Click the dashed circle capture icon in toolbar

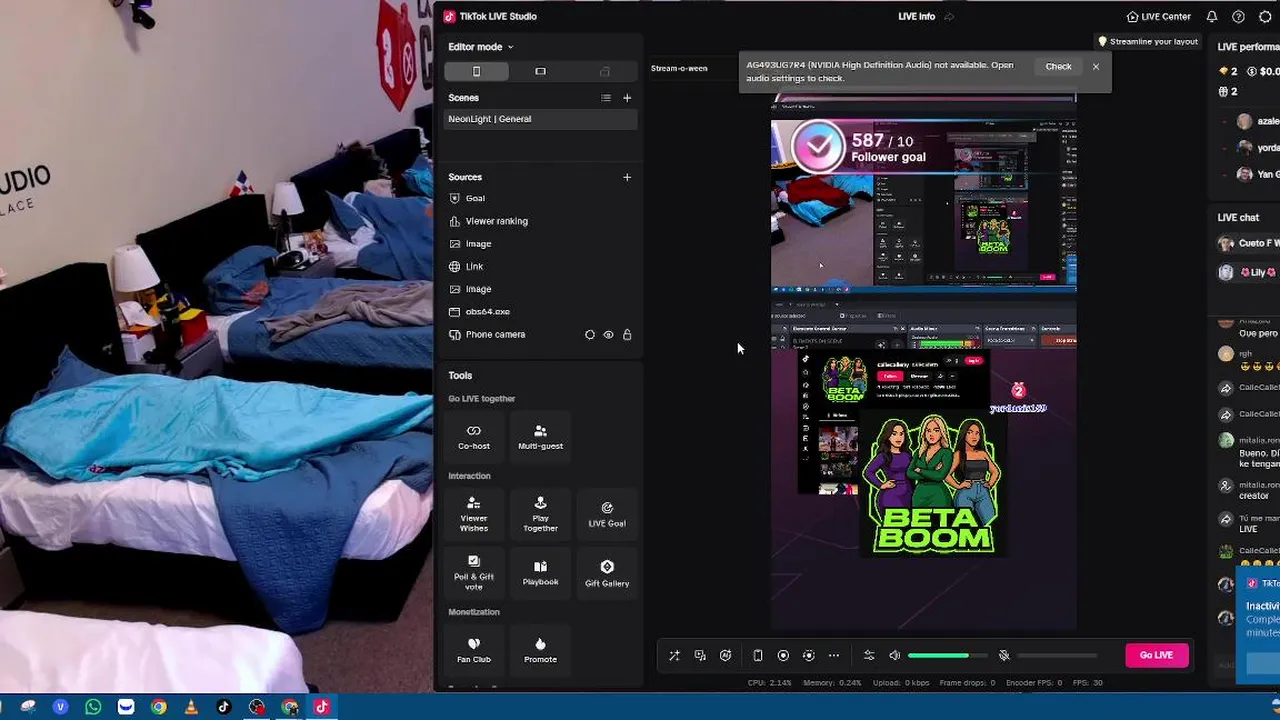coord(808,656)
